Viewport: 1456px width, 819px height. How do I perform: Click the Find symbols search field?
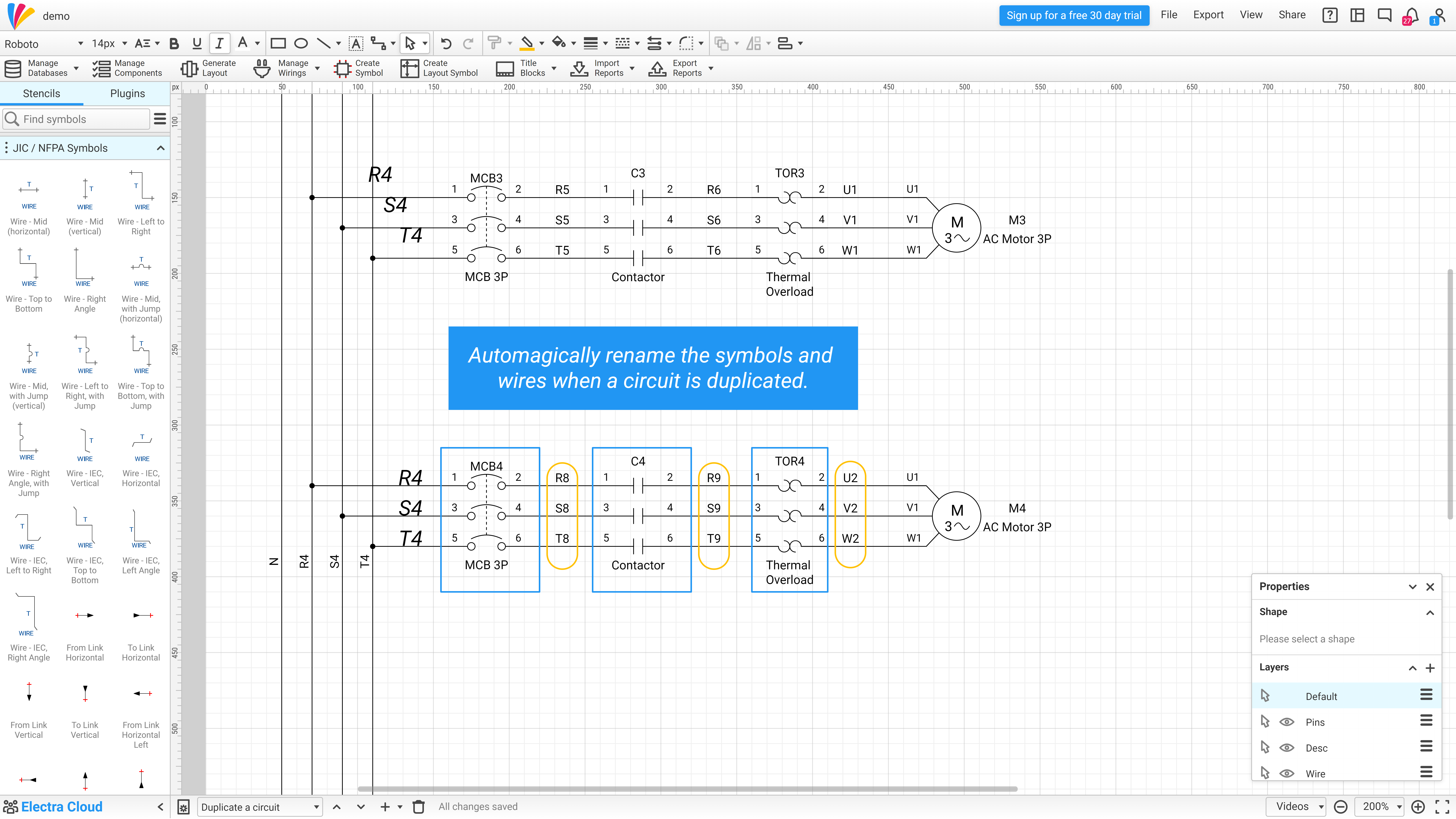(x=79, y=119)
